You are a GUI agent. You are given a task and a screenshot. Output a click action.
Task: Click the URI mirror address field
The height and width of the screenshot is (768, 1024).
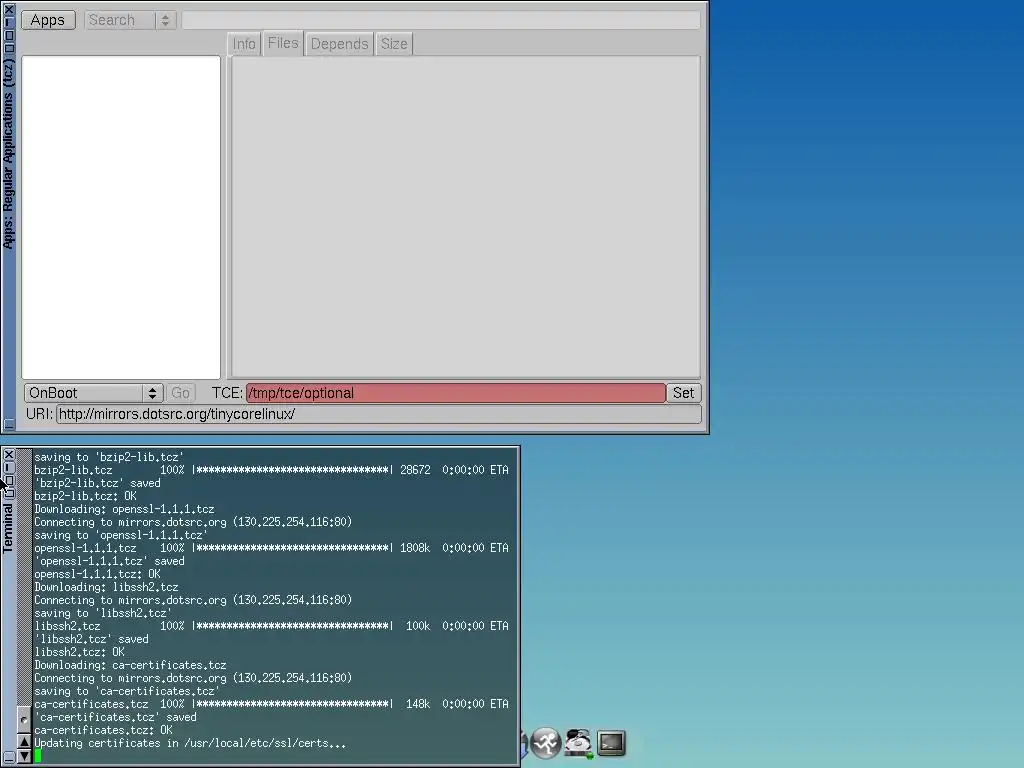(x=379, y=414)
